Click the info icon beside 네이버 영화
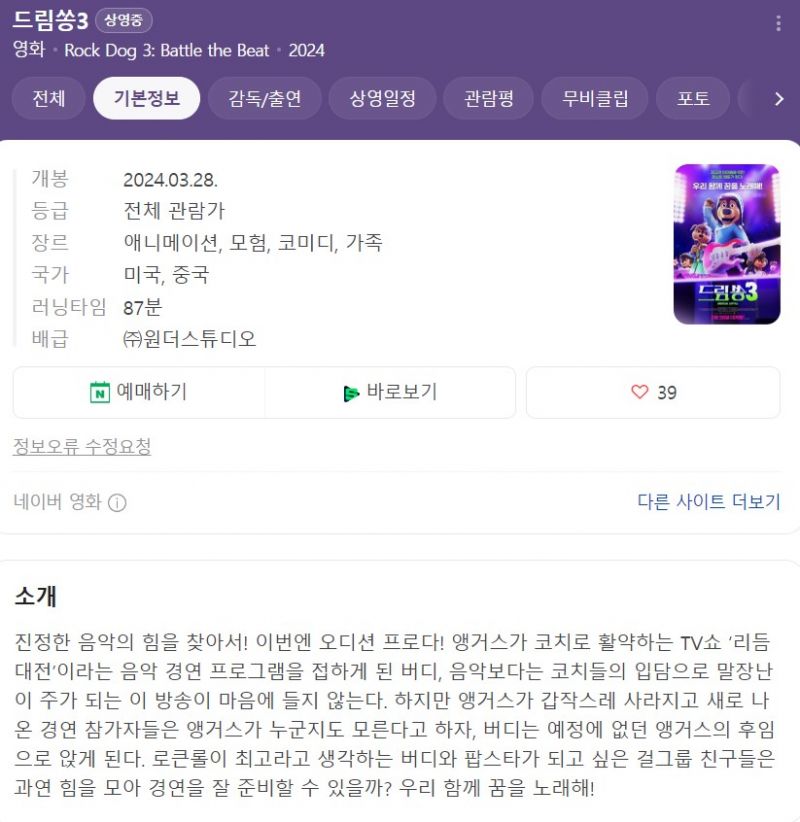Viewport: 800px width, 822px height. pos(117,503)
